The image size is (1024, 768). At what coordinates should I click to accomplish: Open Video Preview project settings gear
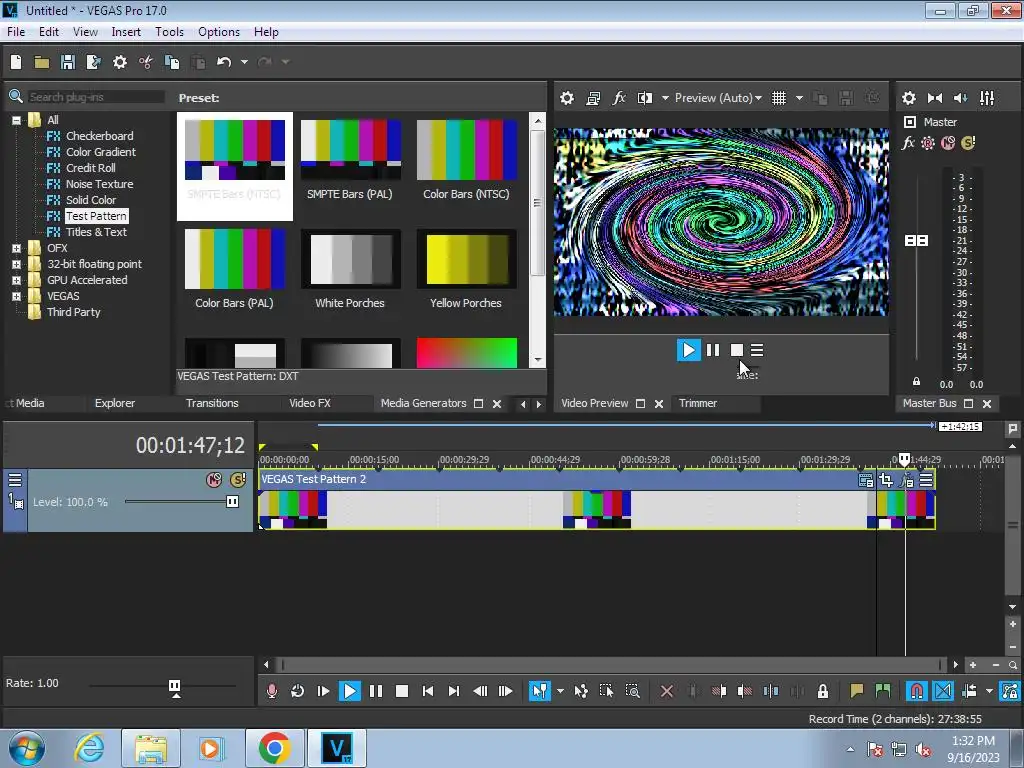coord(567,98)
